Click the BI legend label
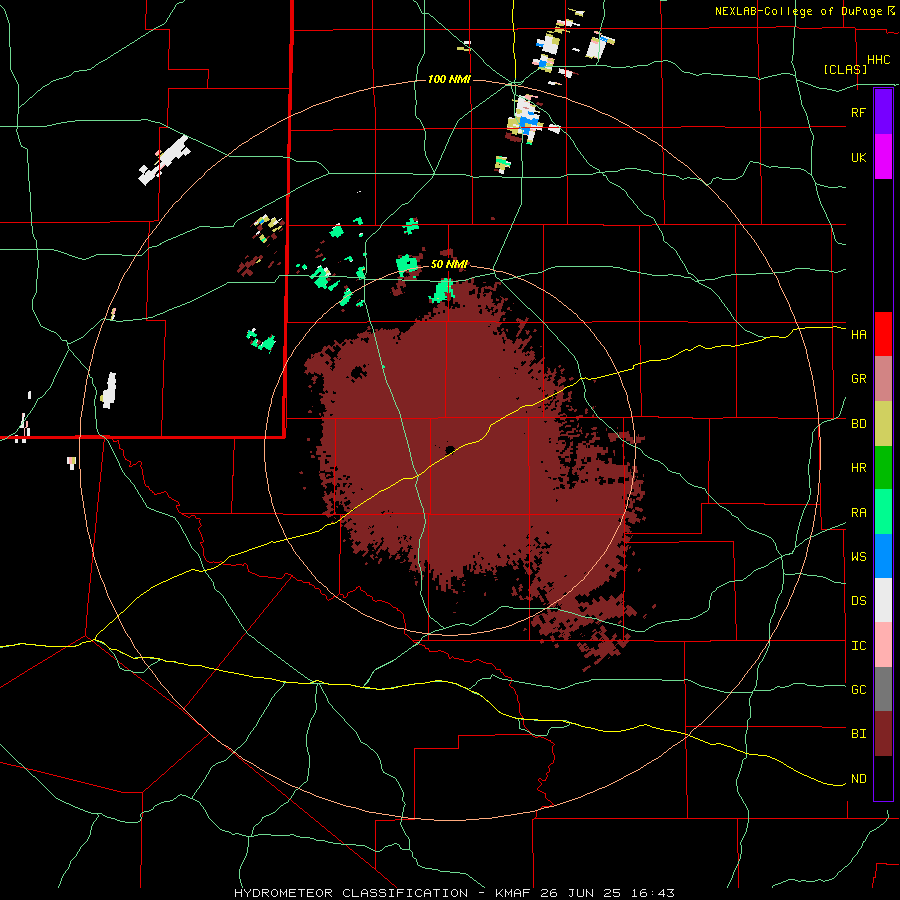The height and width of the screenshot is (900, 900). [x=858, y=734]
